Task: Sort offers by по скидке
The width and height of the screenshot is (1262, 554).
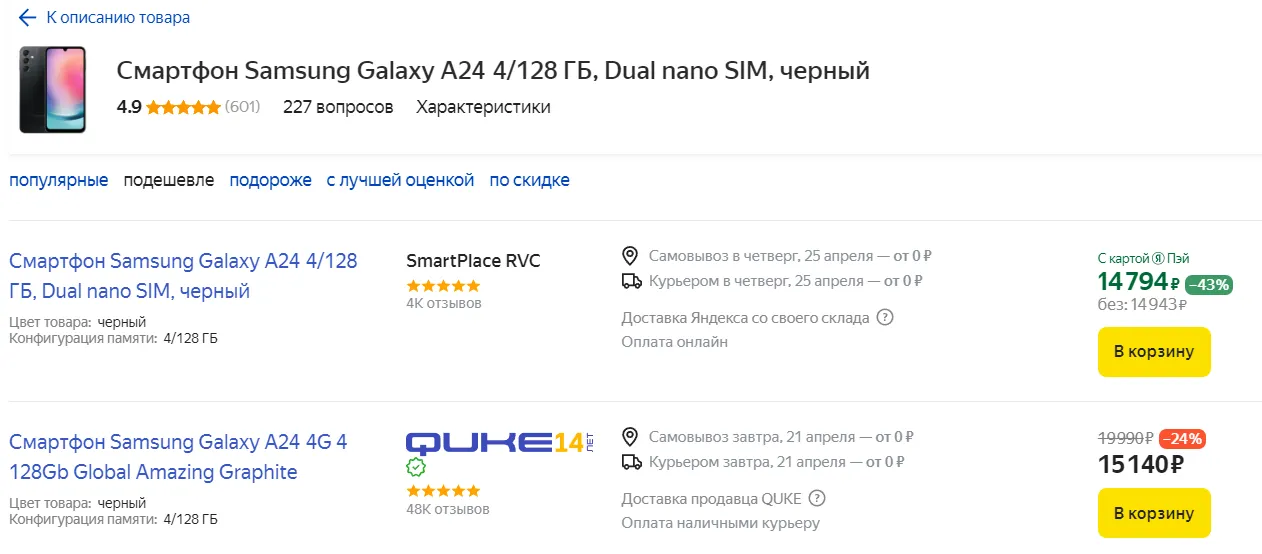Action: tap(529, 180)
